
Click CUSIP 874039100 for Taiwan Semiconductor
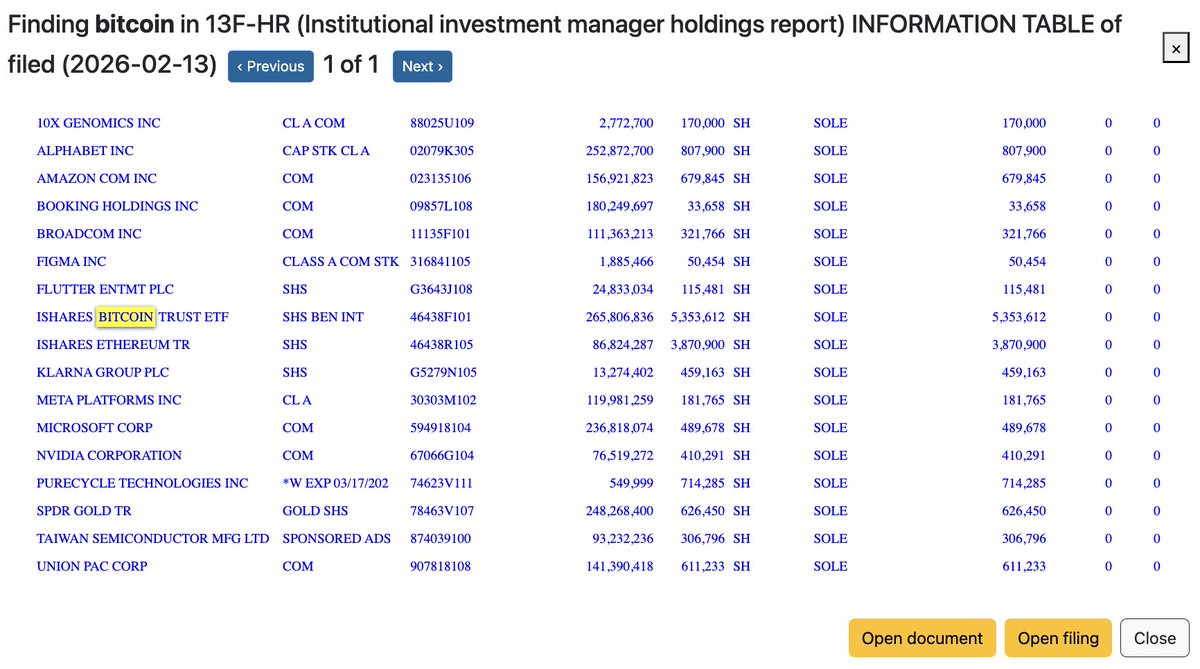(x=440, y=538)
